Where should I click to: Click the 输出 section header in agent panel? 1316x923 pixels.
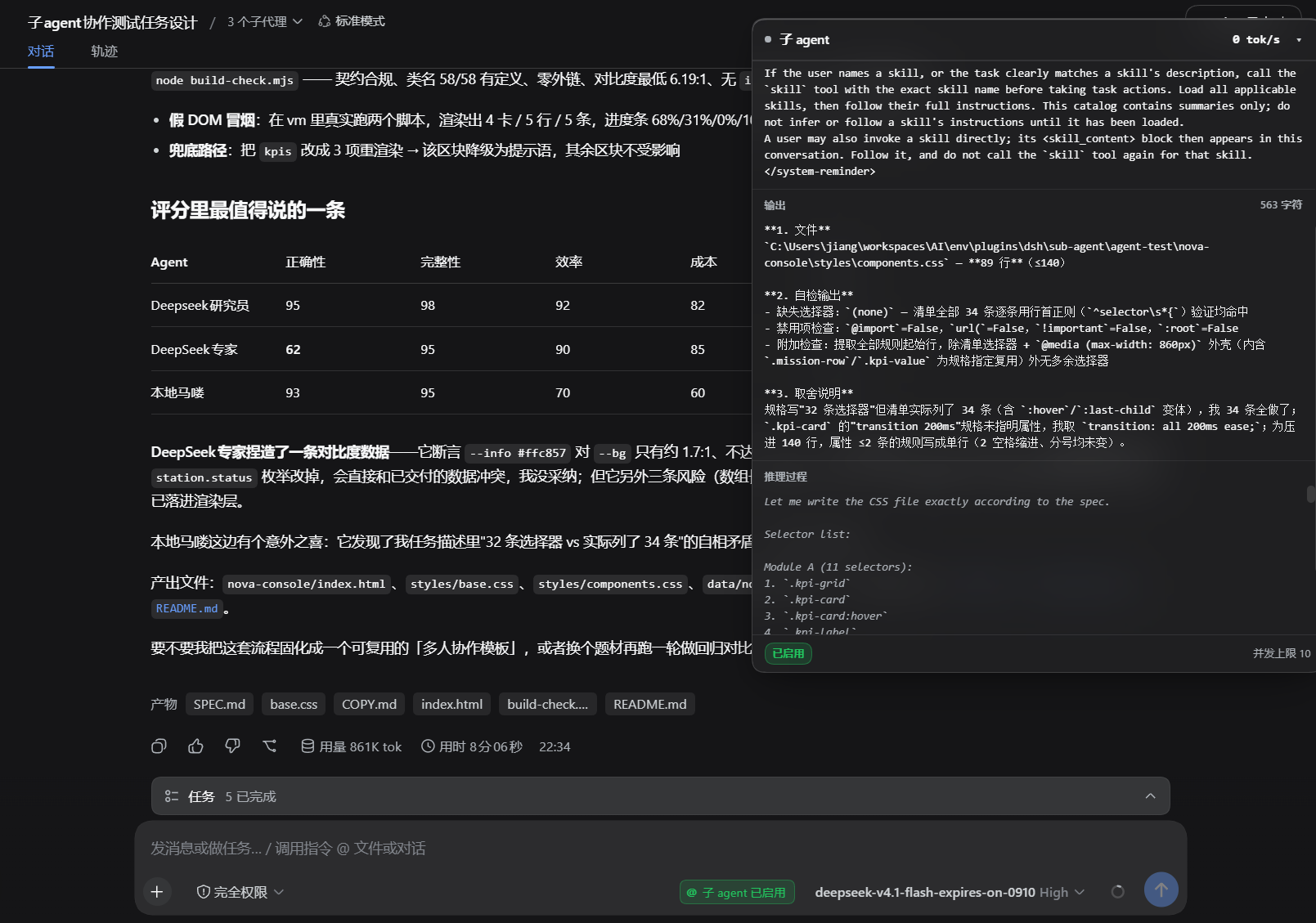coord(775,205)
